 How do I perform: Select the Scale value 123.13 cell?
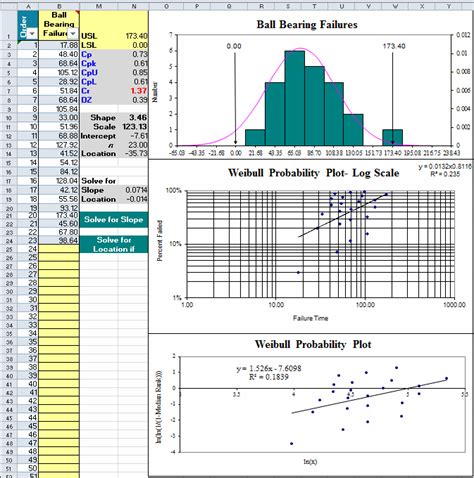(133, 127)
